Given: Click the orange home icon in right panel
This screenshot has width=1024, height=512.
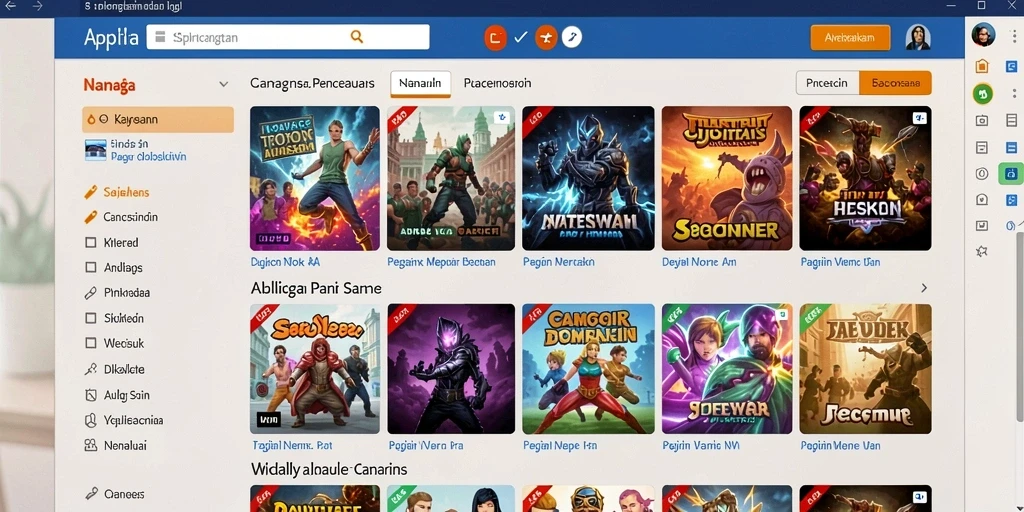Looking at the screenshot, I should [x=982, y=66].
